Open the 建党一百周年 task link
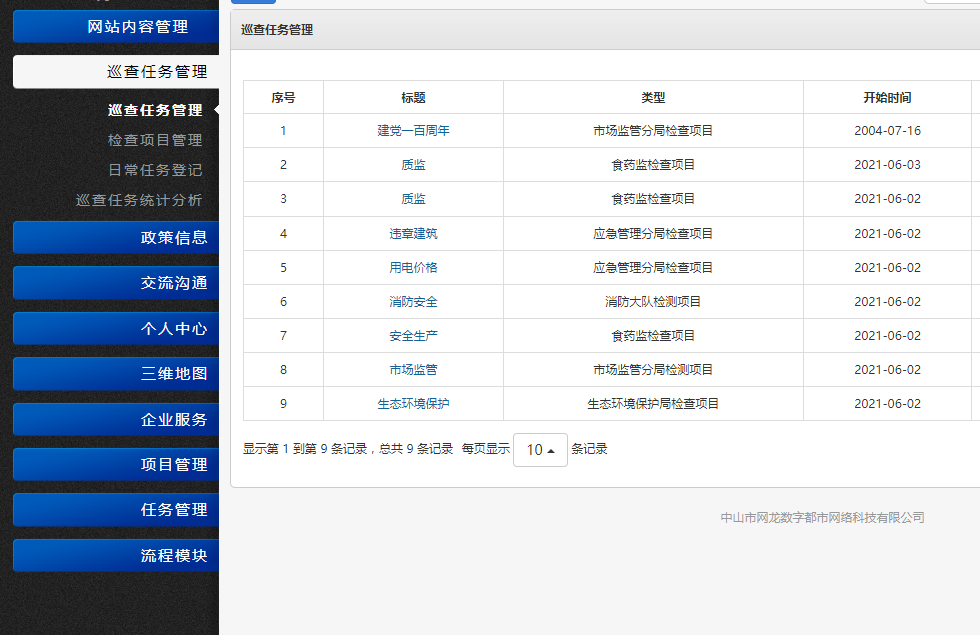 coord(413,131)
